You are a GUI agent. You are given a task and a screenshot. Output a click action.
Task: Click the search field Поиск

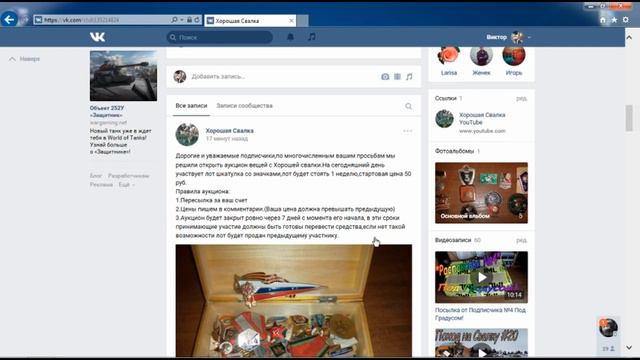[220, 37]
